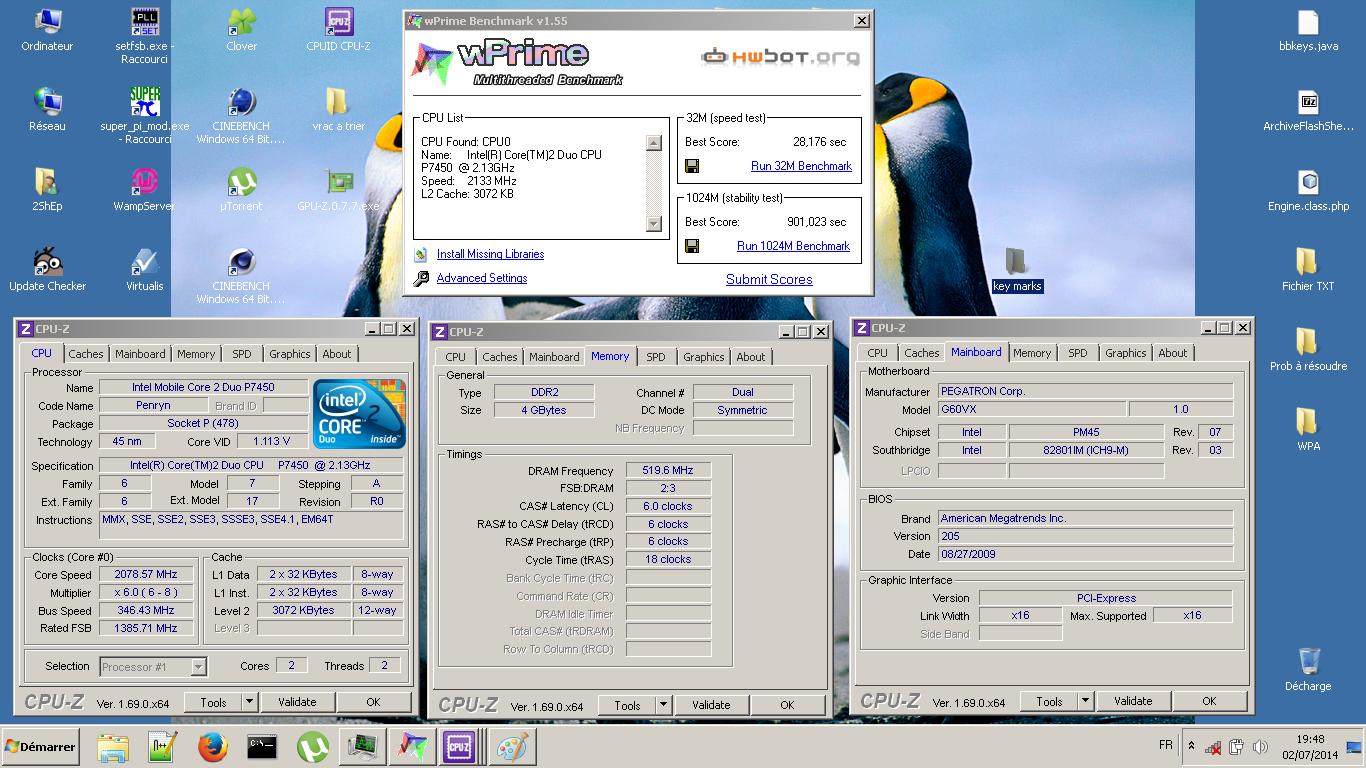This screenshot has height=768, width=1366.
Task: Select the Virtualis desktop icon
Action: [x=145, y=270]
